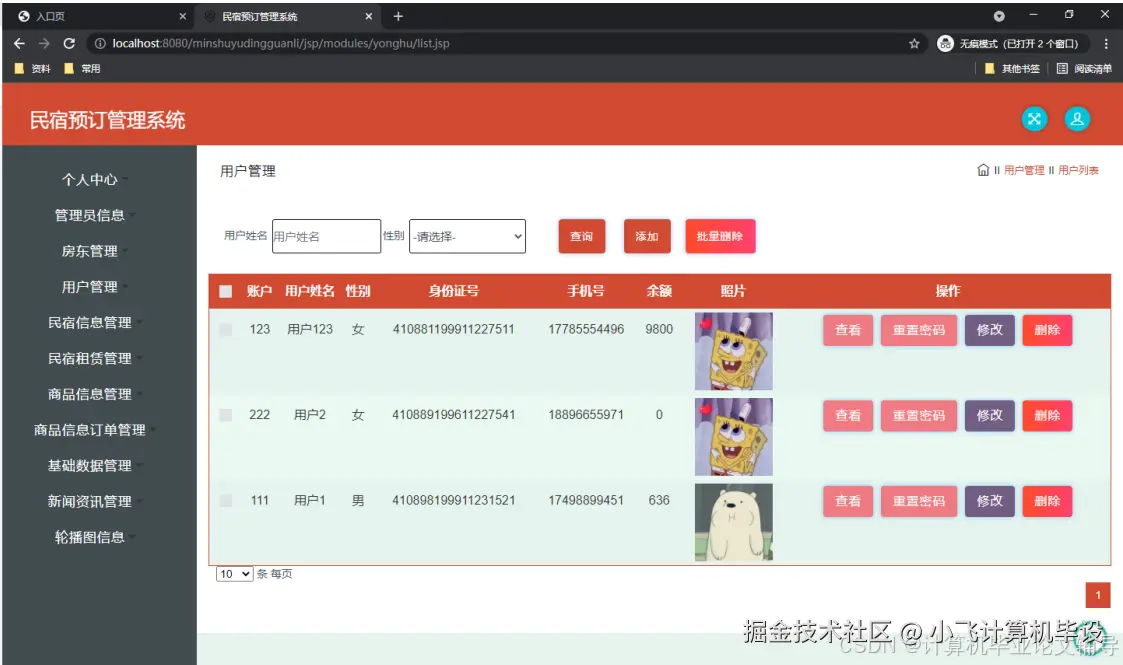Click the 查询 search button
Image resolution: width=1123 pixels, height=665 pixels.
click(x=581, y=236)
